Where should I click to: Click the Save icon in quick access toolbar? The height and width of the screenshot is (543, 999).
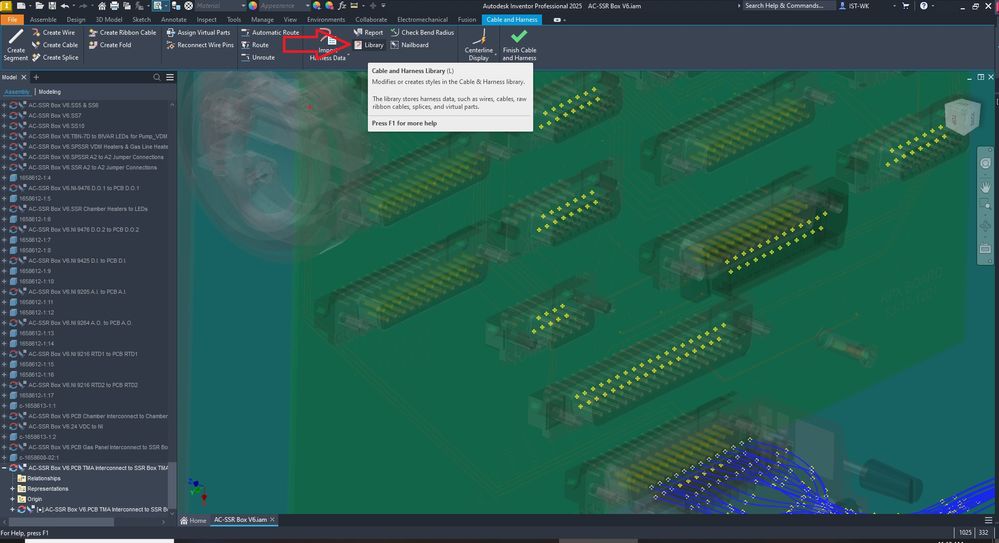[53, 6]
